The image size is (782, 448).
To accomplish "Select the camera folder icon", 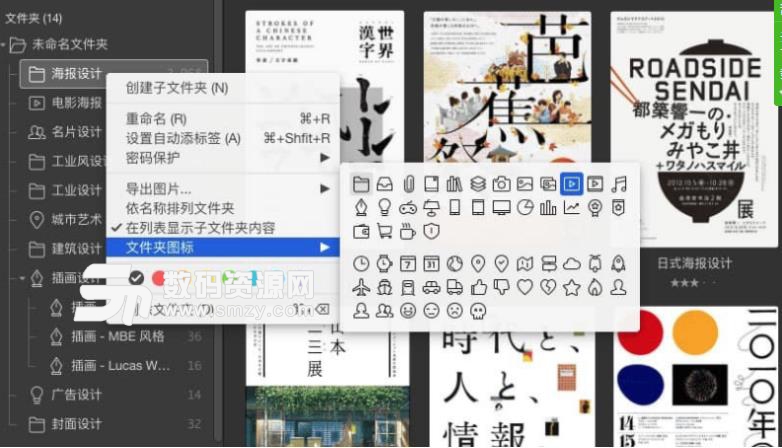I will tap(501, 184).
